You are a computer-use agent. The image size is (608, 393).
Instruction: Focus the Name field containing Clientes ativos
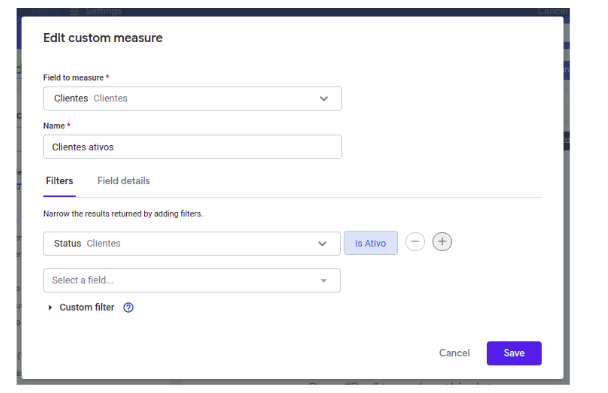tap(192, 147)
